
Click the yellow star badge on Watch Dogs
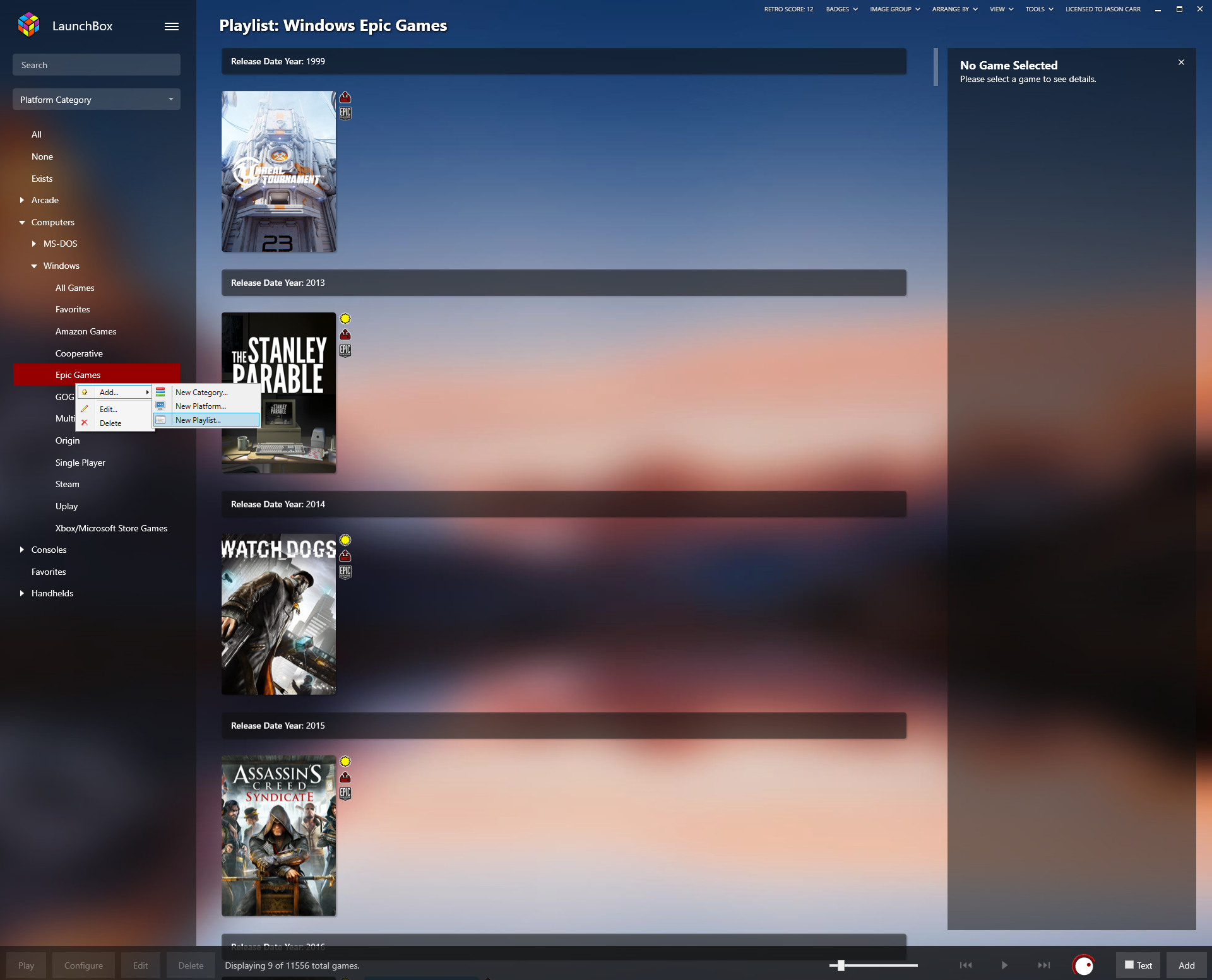pos(345,540)
